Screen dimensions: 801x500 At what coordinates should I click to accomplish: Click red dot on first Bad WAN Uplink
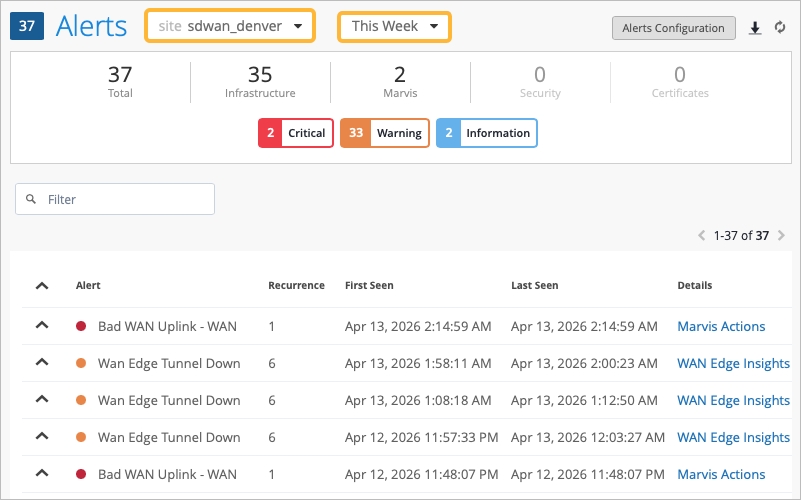[81, 326]
